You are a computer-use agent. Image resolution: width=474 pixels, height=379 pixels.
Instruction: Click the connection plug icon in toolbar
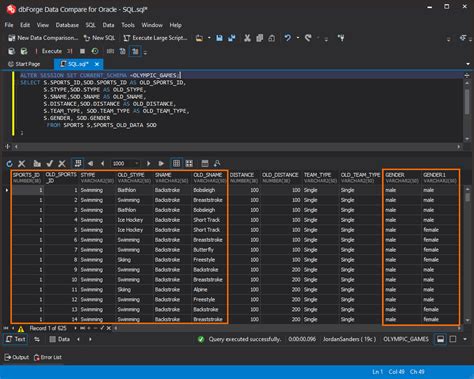pos(341,38)
